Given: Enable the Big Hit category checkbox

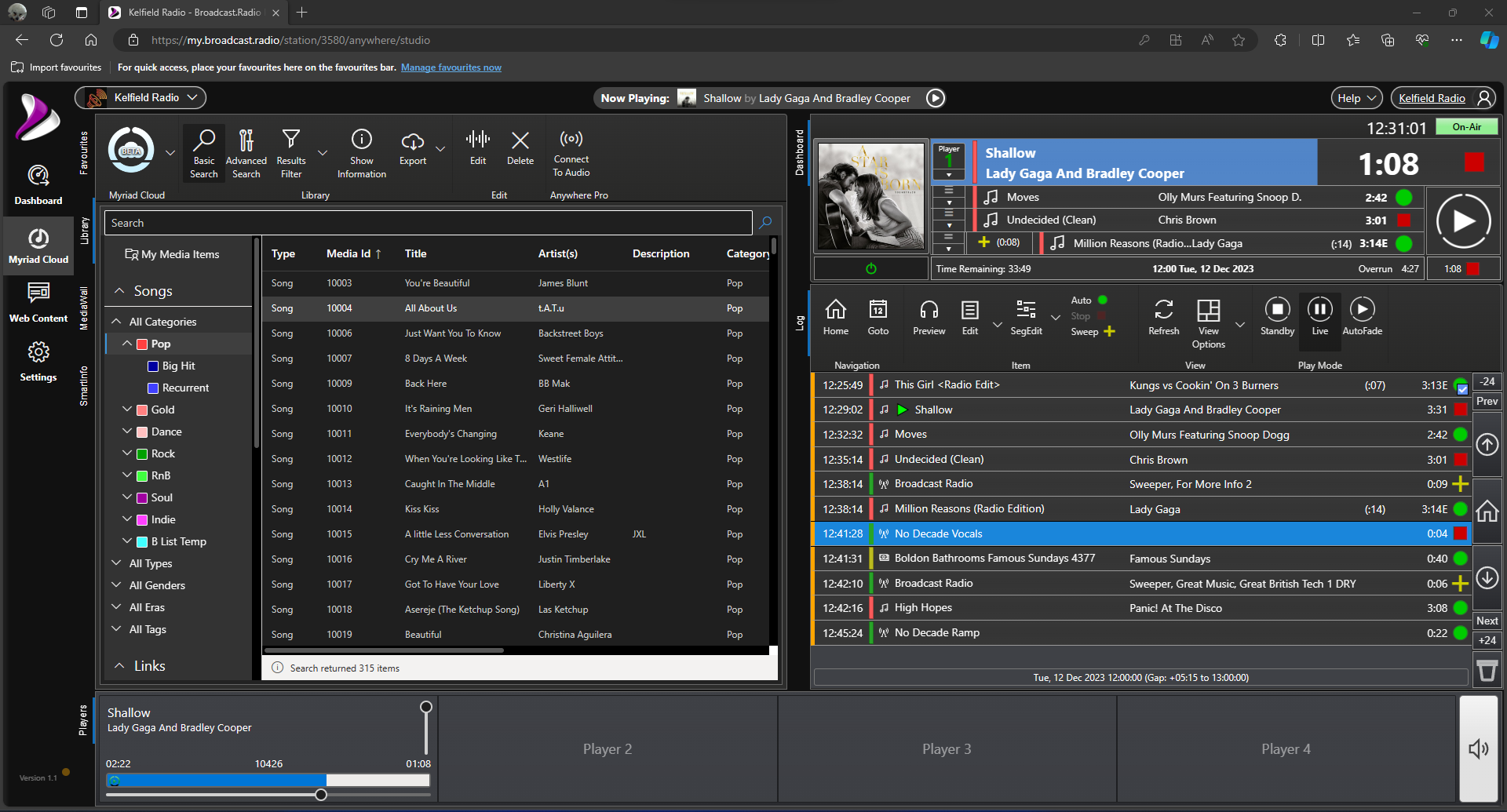Looking at the screenshot, I should click(153, 366).
